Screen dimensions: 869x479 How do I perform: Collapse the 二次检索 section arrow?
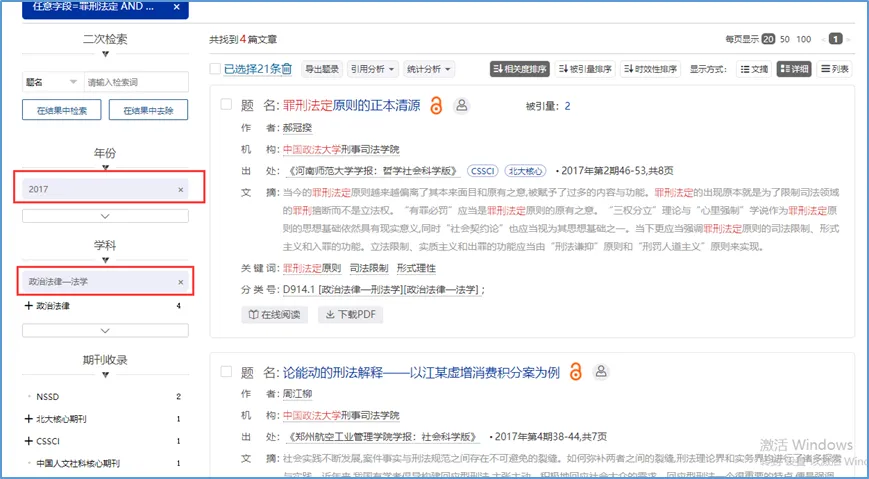pyautogui.click(x=105, y=54)
